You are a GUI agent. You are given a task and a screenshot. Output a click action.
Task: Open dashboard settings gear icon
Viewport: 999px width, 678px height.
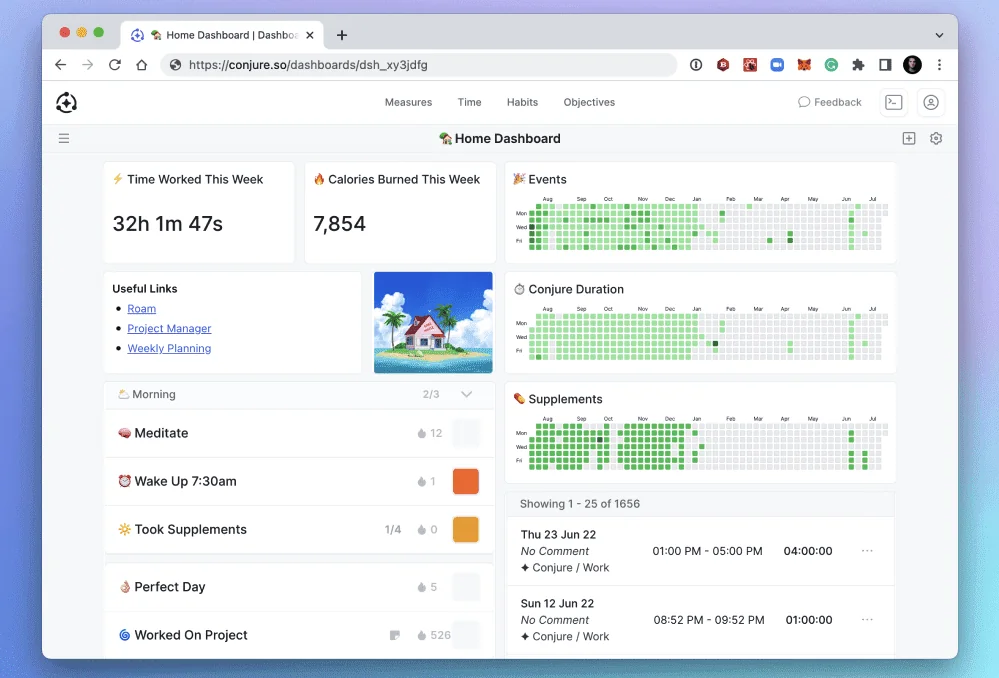[936, 139]
